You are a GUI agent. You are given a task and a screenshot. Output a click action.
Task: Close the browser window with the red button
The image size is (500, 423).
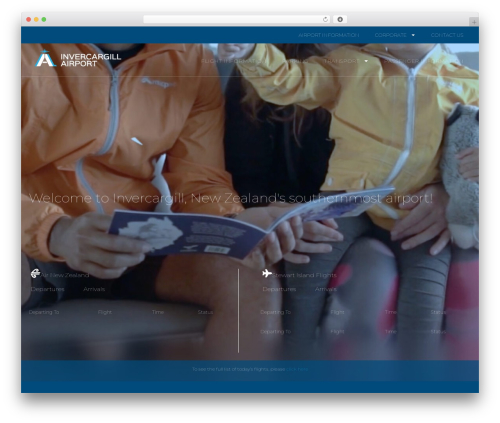coord(29,20)
